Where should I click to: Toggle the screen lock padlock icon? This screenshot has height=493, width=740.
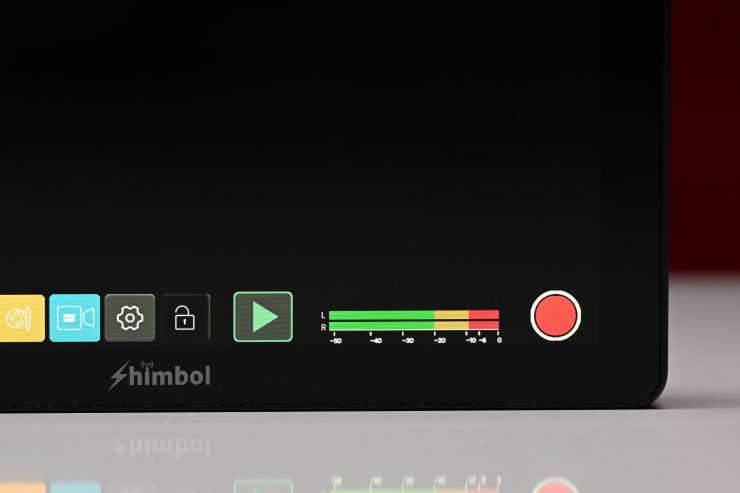(185, 318)
